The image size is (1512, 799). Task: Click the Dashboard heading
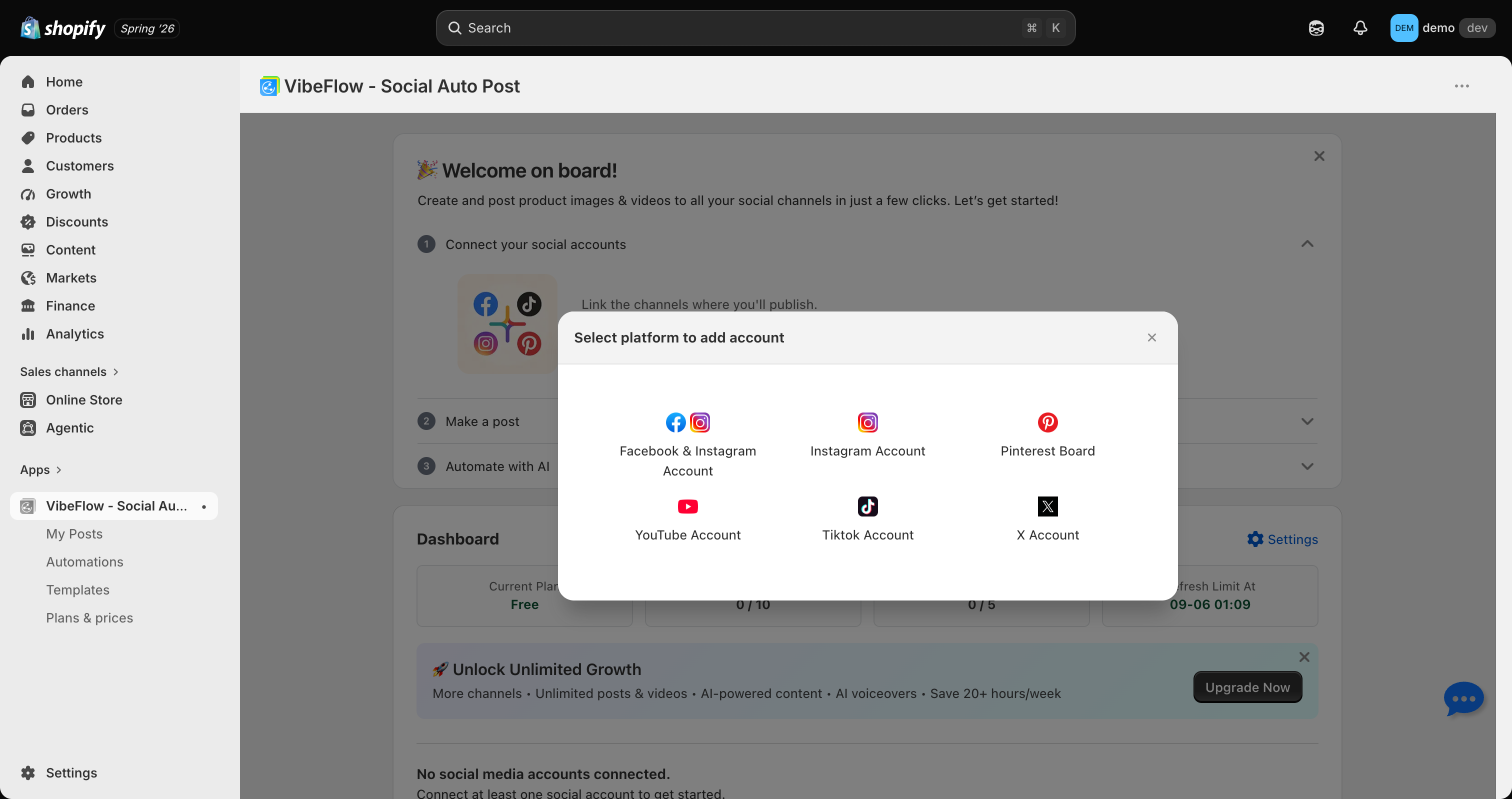(457, 539)
